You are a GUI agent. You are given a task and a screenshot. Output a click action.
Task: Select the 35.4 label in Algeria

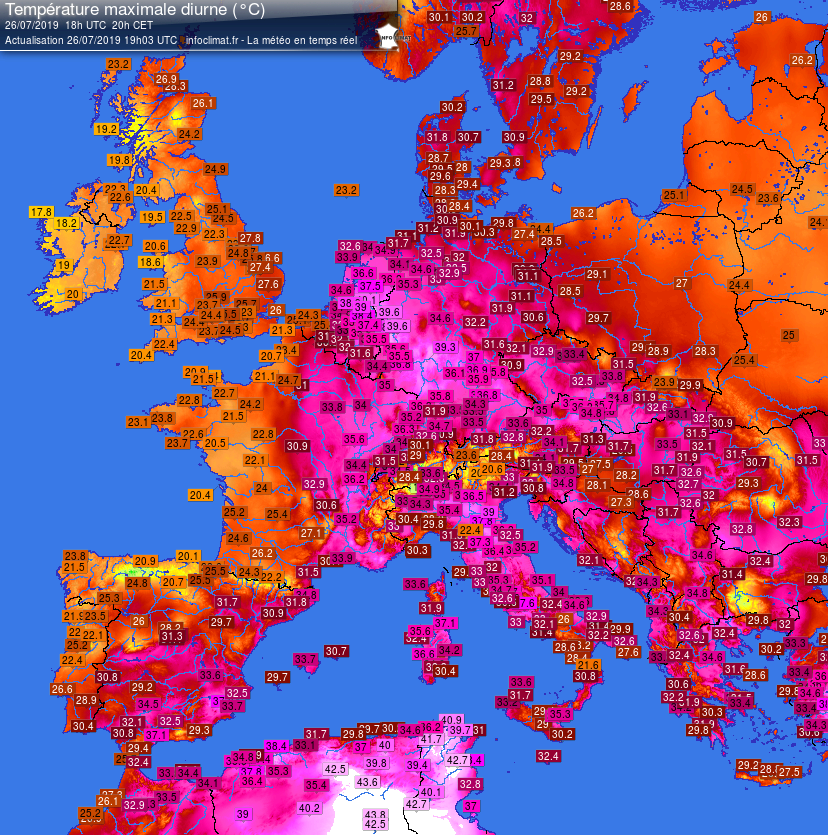point(316,785)
